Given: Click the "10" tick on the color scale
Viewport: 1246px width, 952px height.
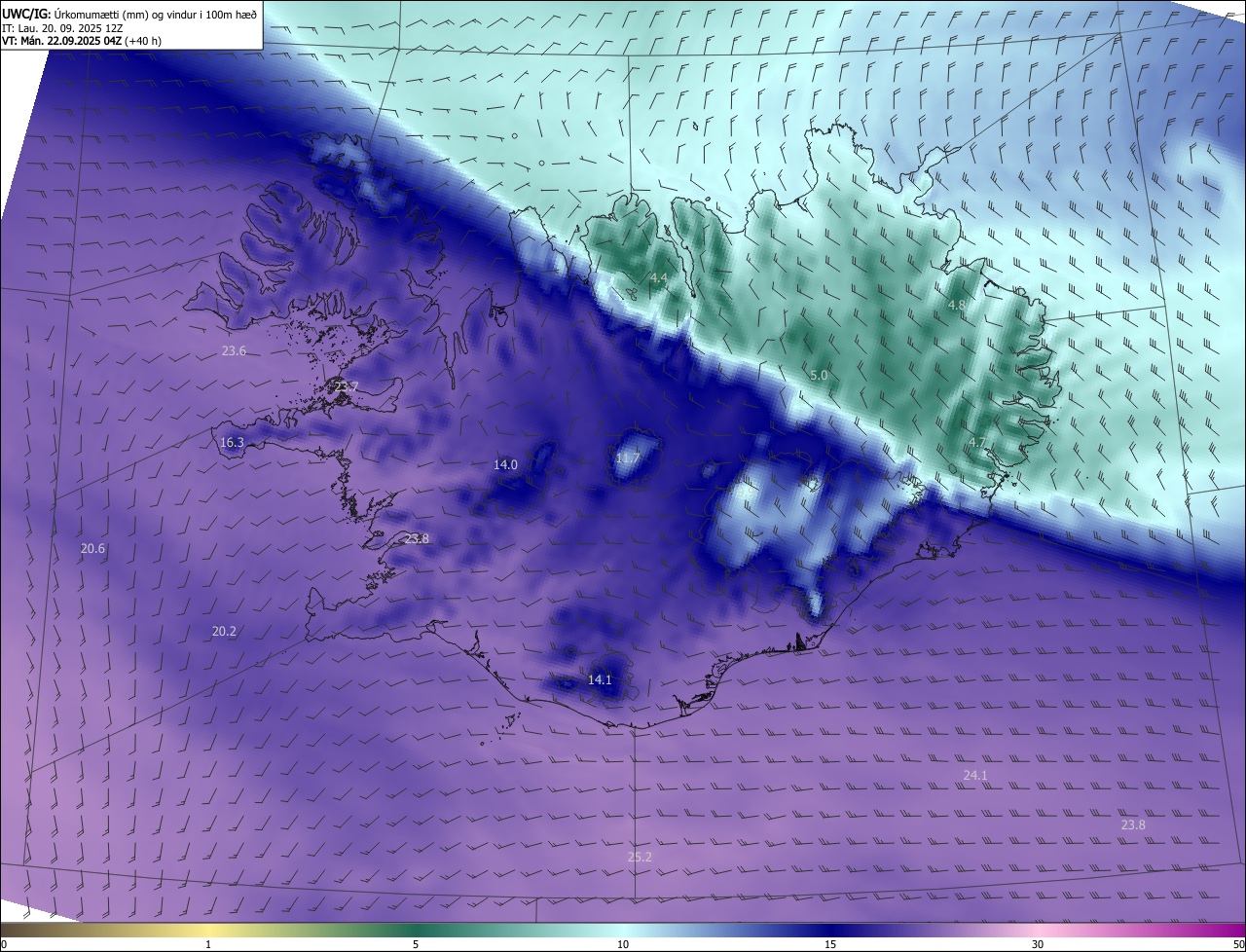Looking at the screenshot, I should coord(623,944).
